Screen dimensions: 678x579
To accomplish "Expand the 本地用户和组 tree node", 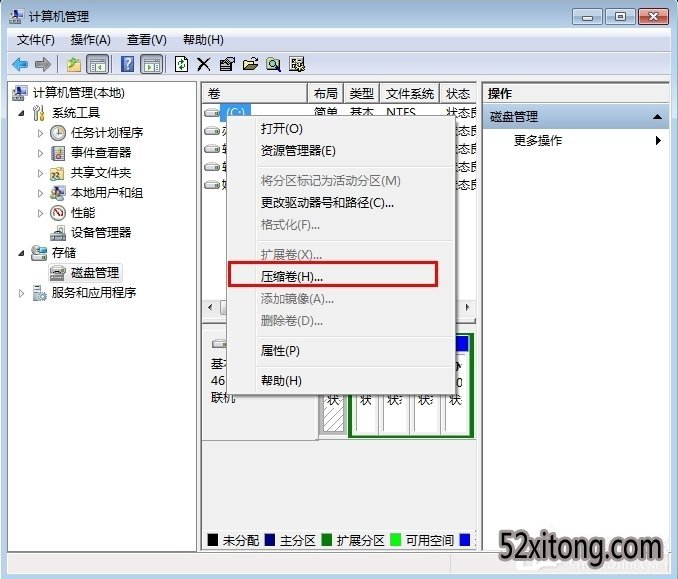I will (40, 193).
